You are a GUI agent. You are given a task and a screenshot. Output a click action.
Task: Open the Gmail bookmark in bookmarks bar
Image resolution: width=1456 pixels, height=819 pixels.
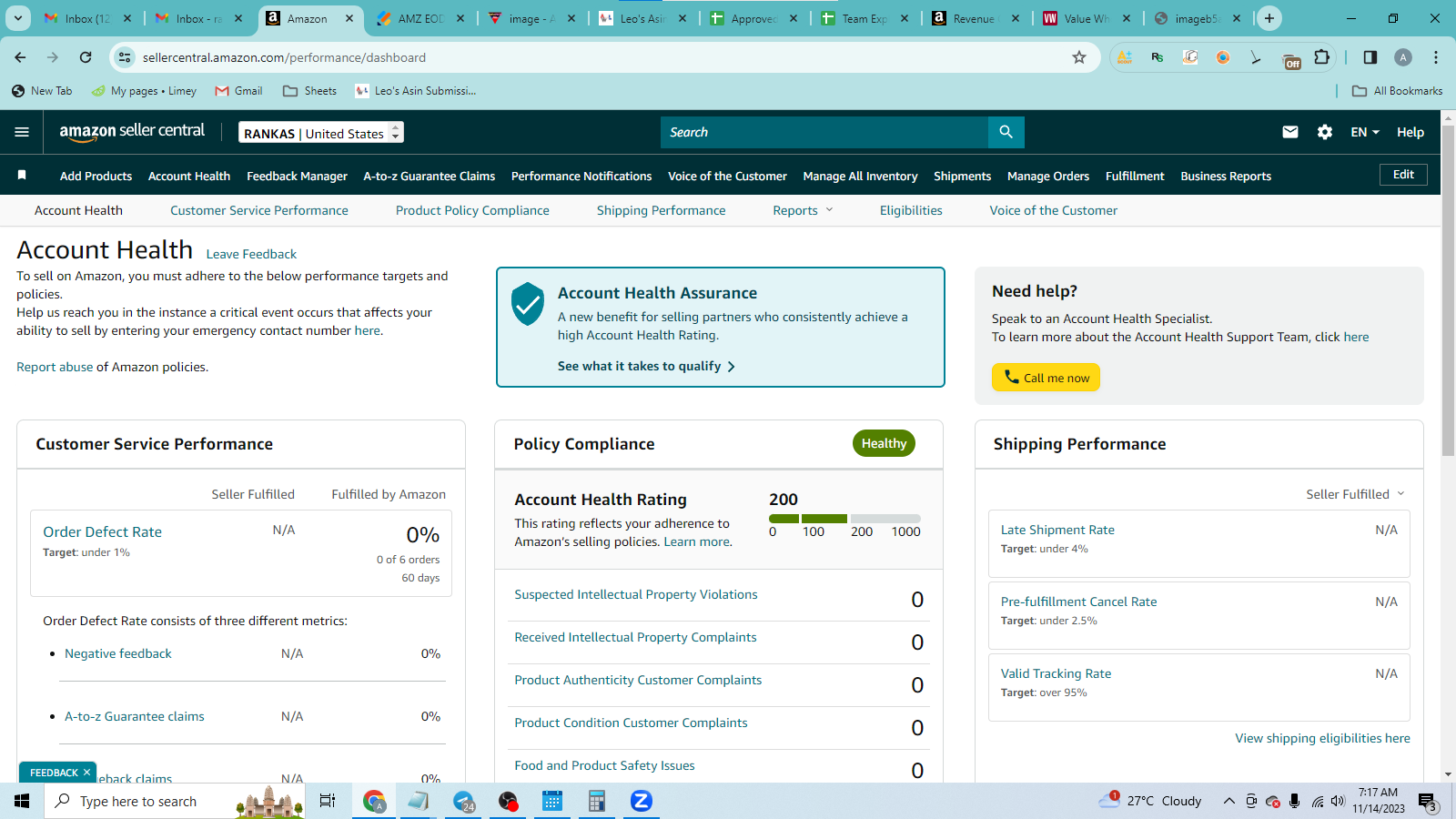tap(238, 91)
